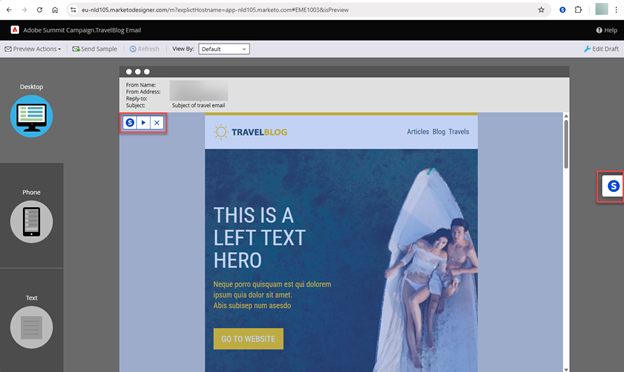The height and width of the screenshot is (372, 624).
Task: Click the hero heading LEFT TEXT HERO
Action: [259, 238]
